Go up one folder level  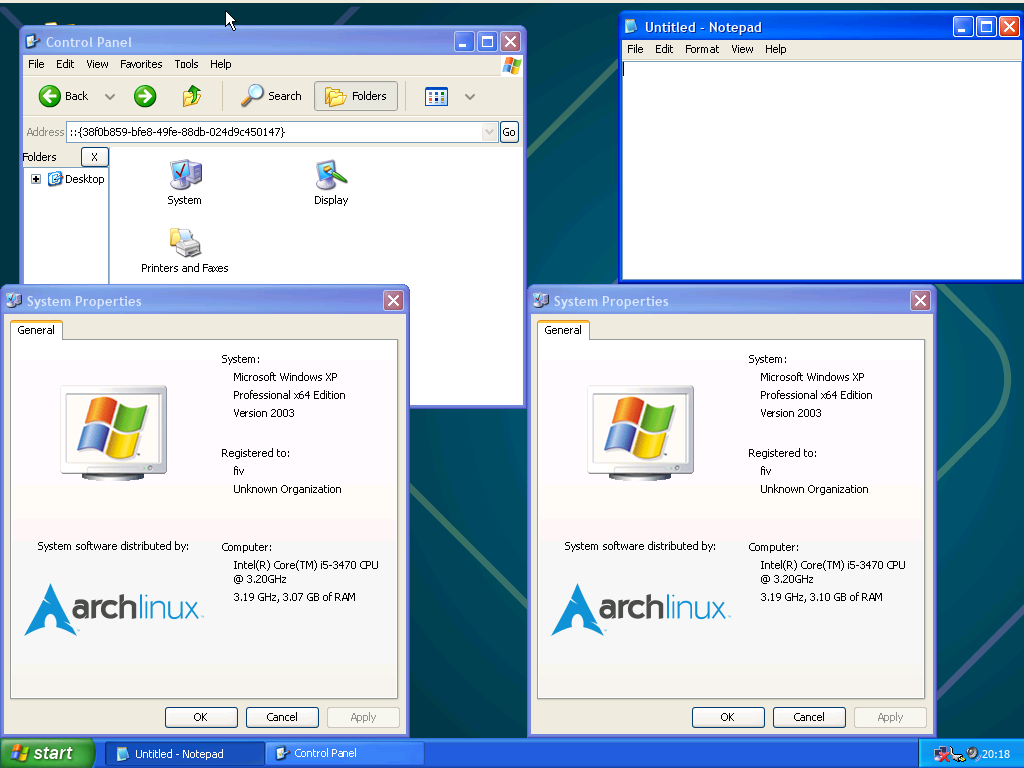192,96
